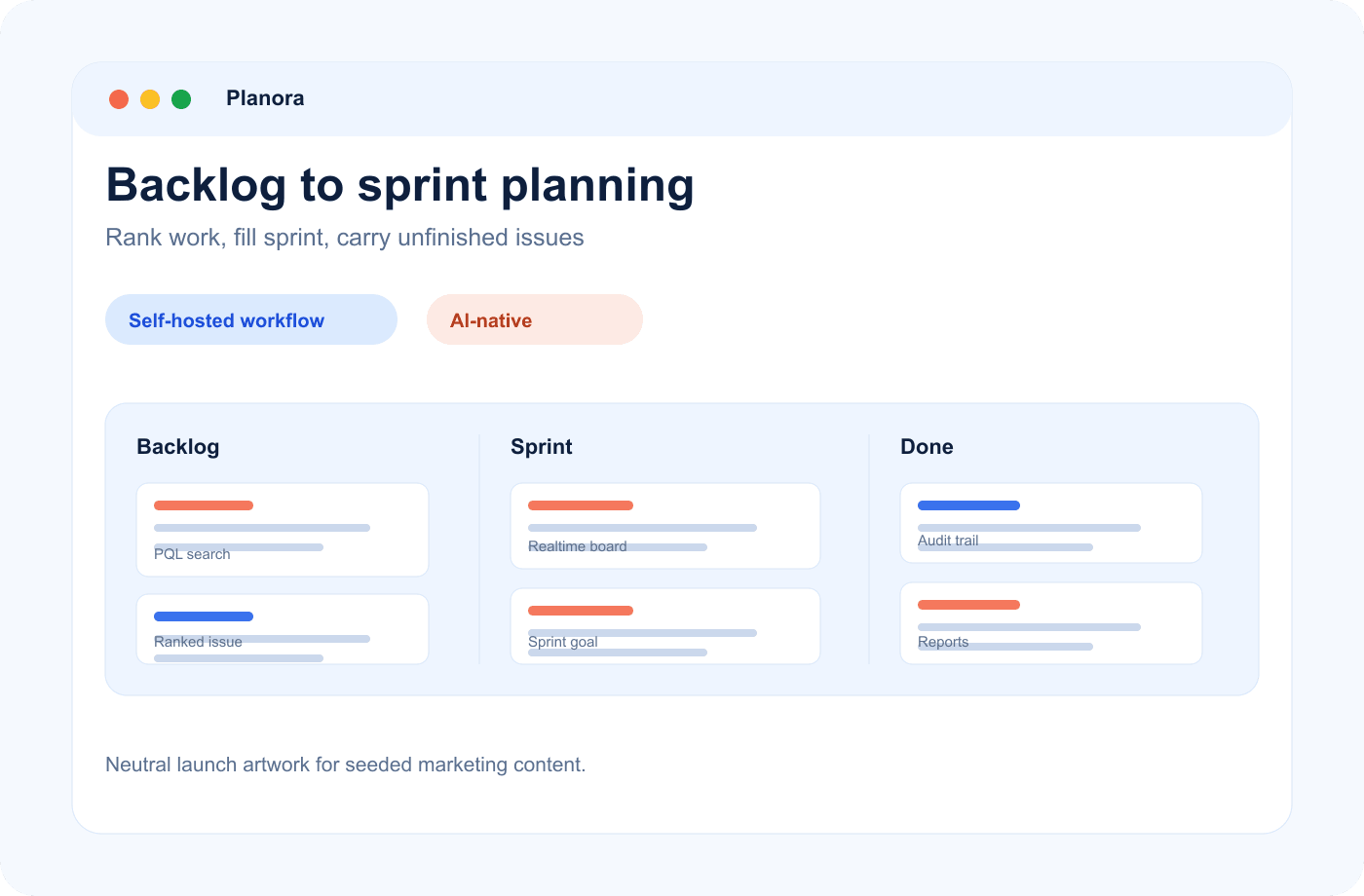Click the Planora title text
The image size is (1364, 896).
(x=265, y=98)
